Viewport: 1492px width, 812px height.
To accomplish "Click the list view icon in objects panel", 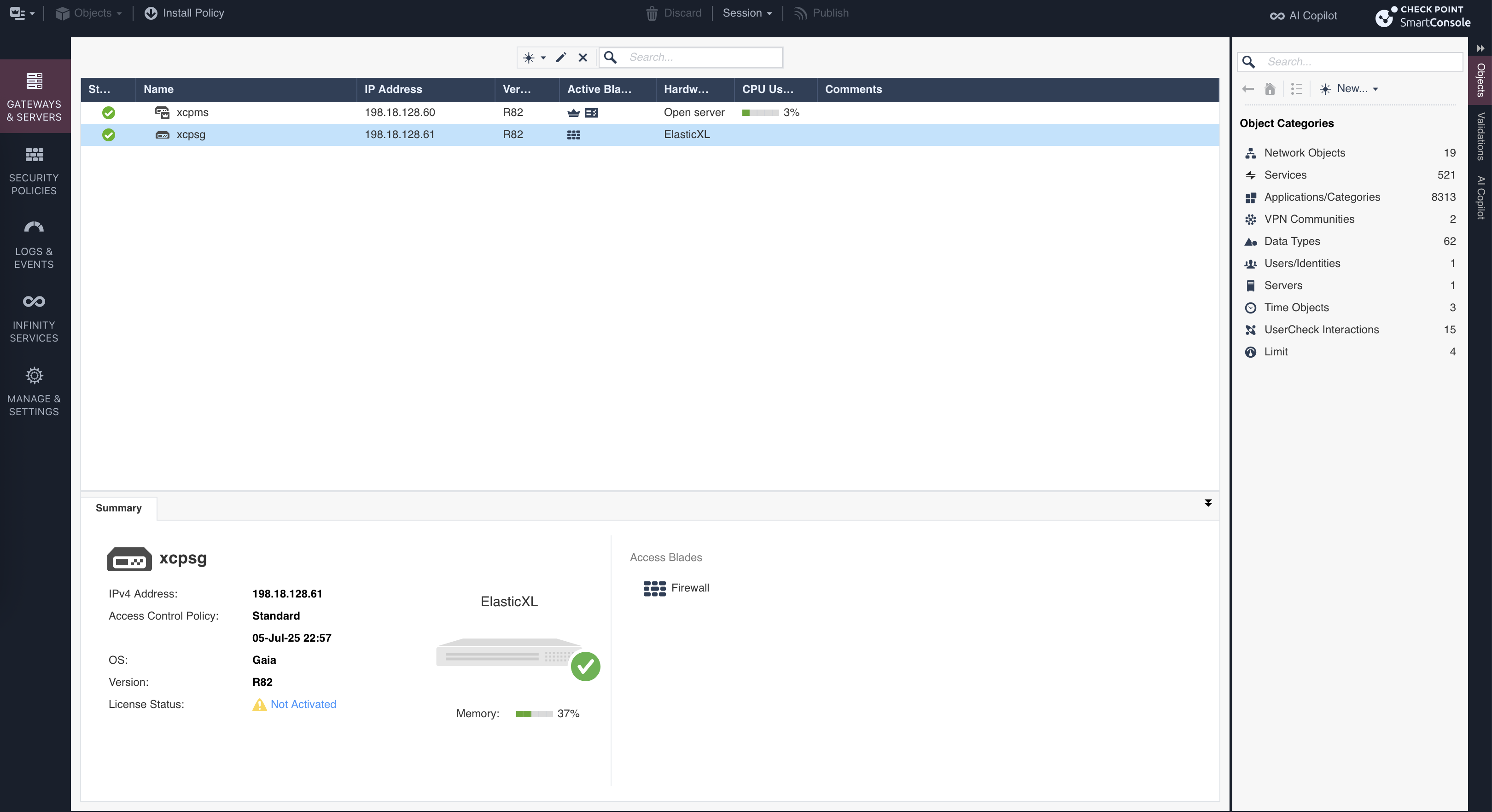I will [x=1296, y=89].
